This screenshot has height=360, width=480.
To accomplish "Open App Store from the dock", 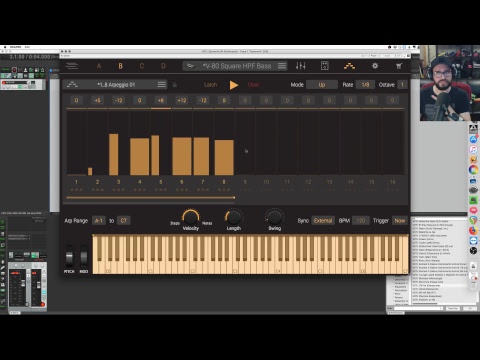I will pos(473,139).
